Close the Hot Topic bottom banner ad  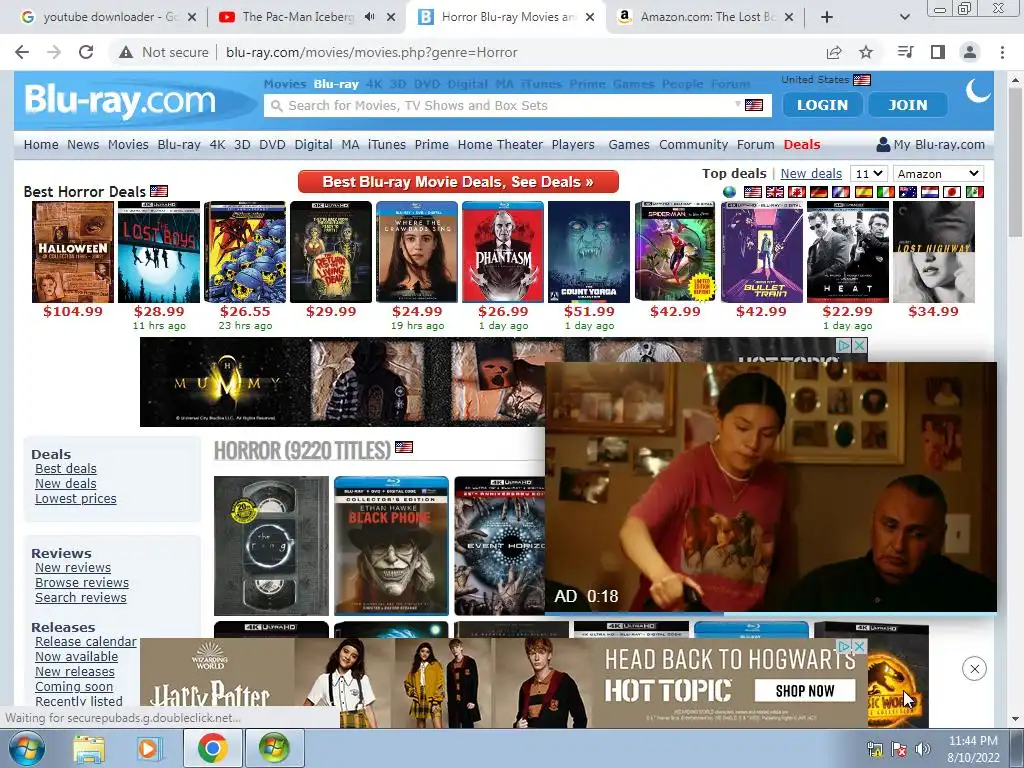tap(859, 646)
